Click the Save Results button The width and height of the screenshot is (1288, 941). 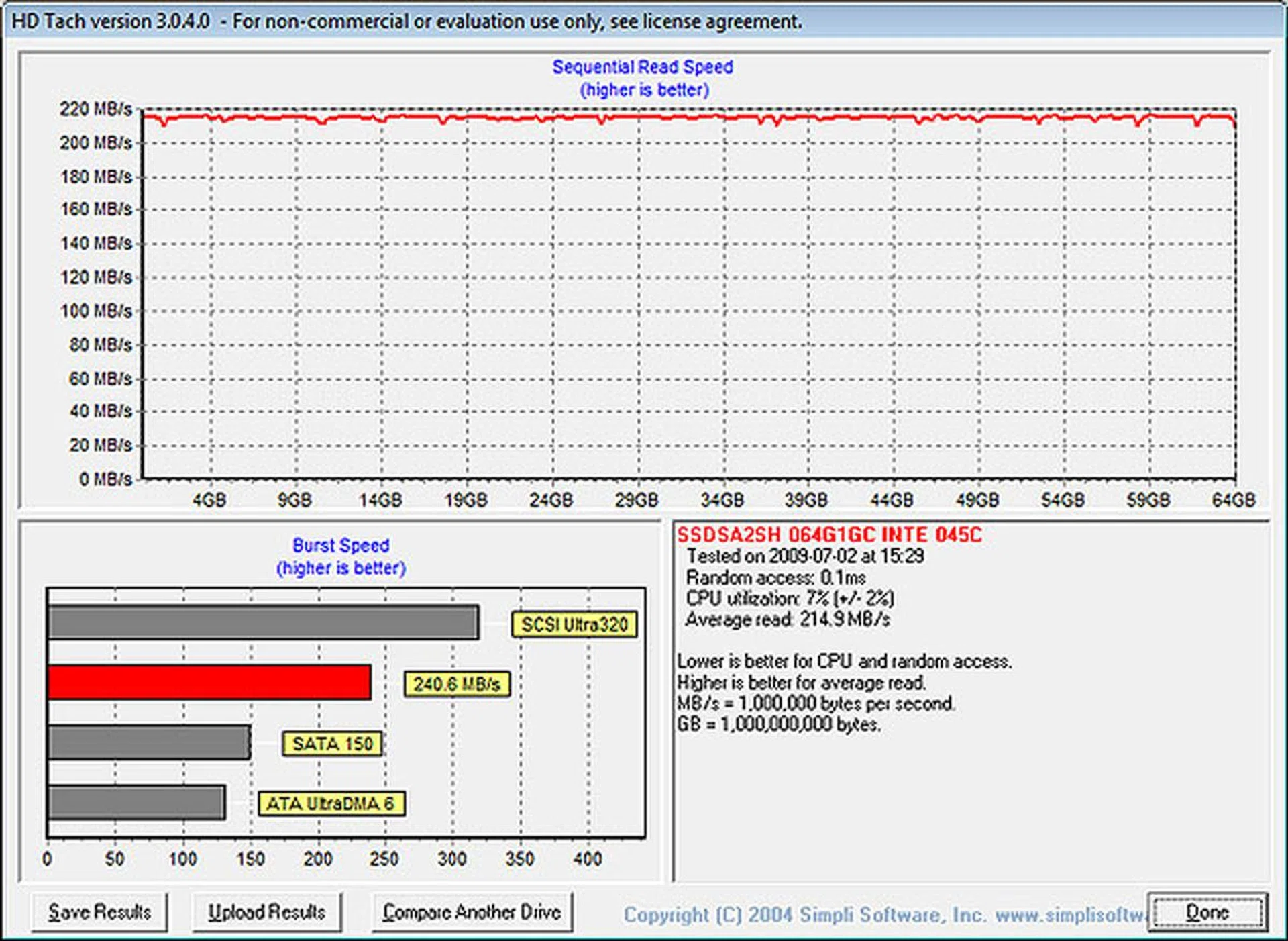[99, 912]
